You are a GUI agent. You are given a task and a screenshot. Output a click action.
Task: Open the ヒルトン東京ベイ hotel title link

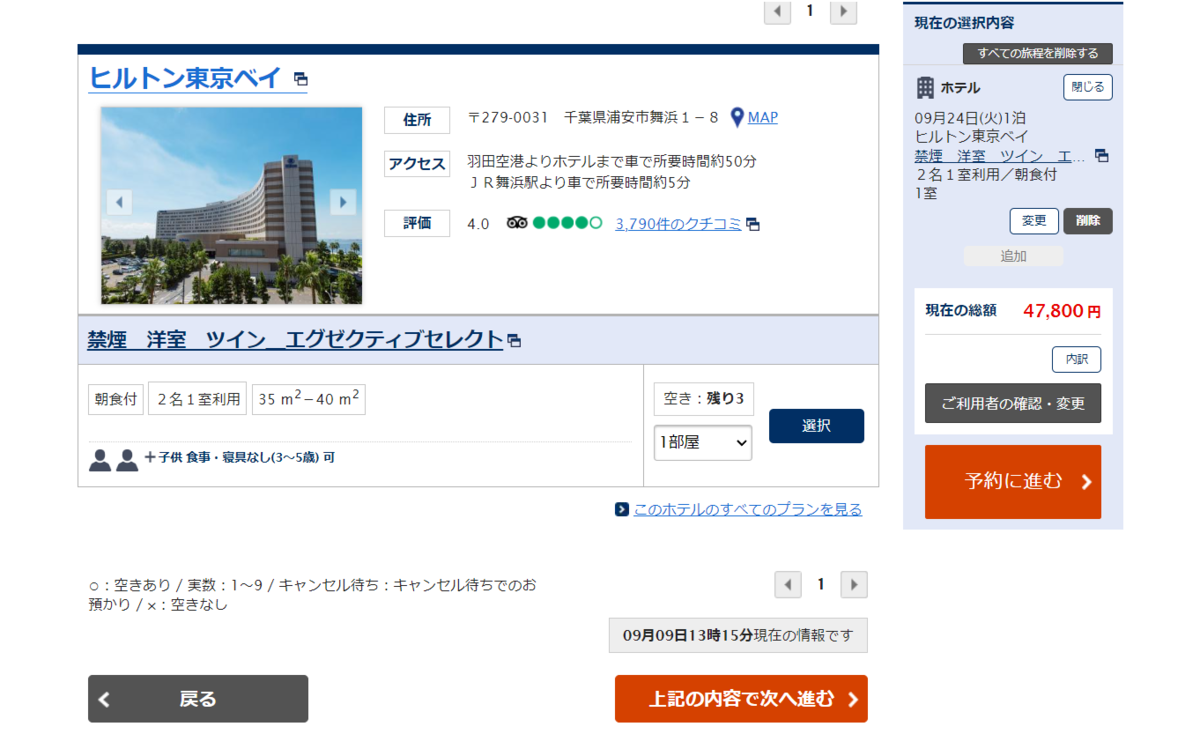point(186,78)
